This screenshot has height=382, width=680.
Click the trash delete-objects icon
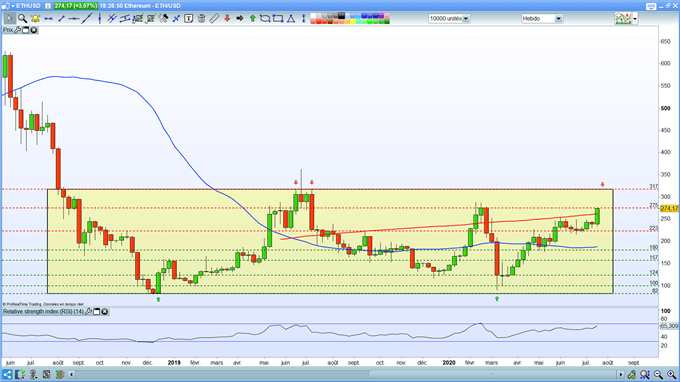(201, 18)
